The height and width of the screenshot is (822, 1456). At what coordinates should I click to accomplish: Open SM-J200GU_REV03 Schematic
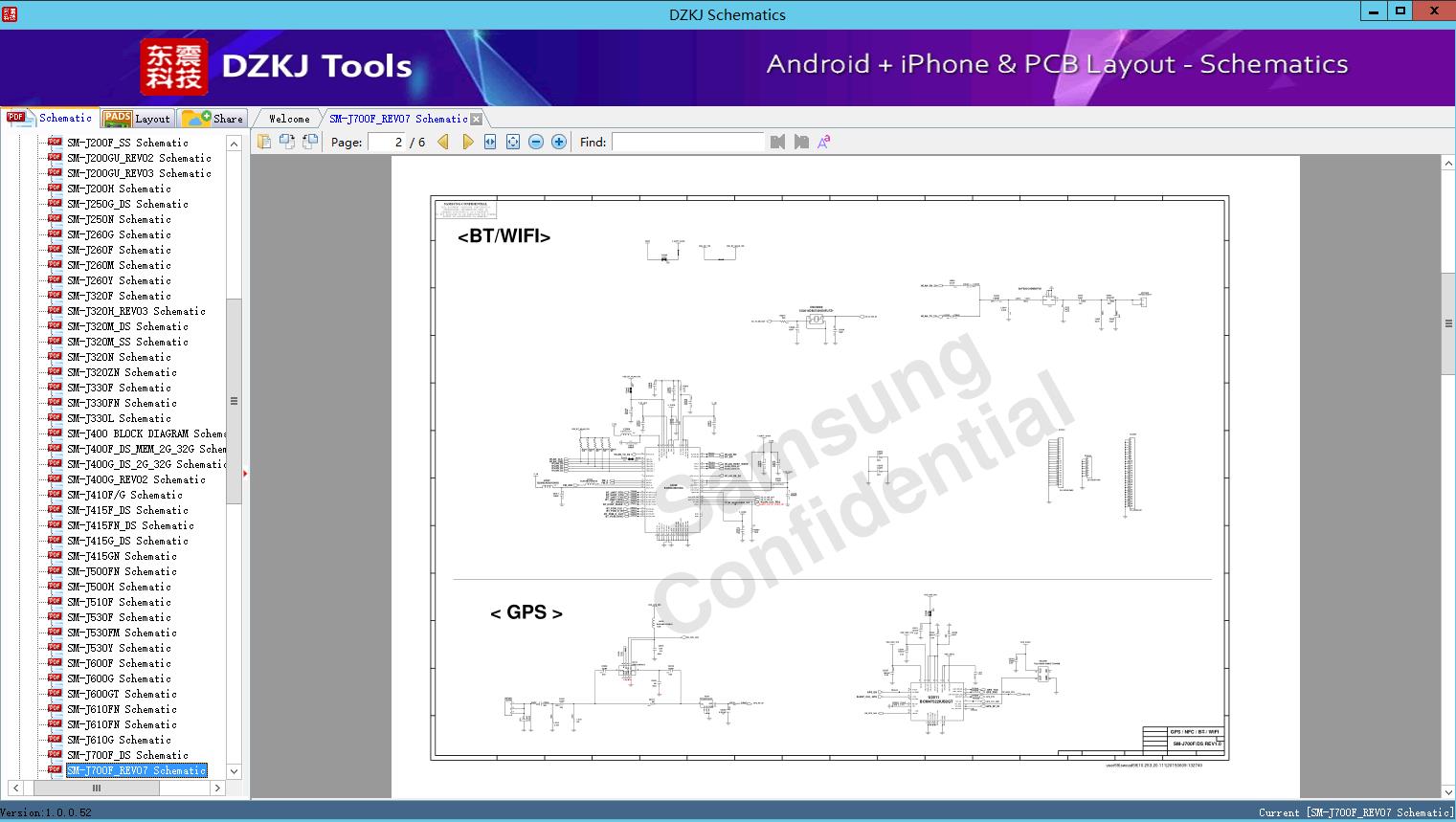(139, 173)
